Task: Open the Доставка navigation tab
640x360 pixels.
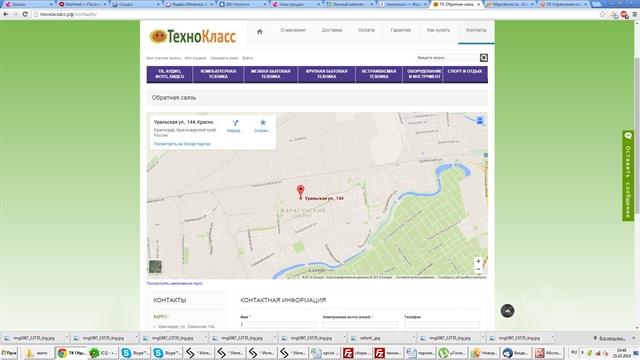Action: point(331,30)
